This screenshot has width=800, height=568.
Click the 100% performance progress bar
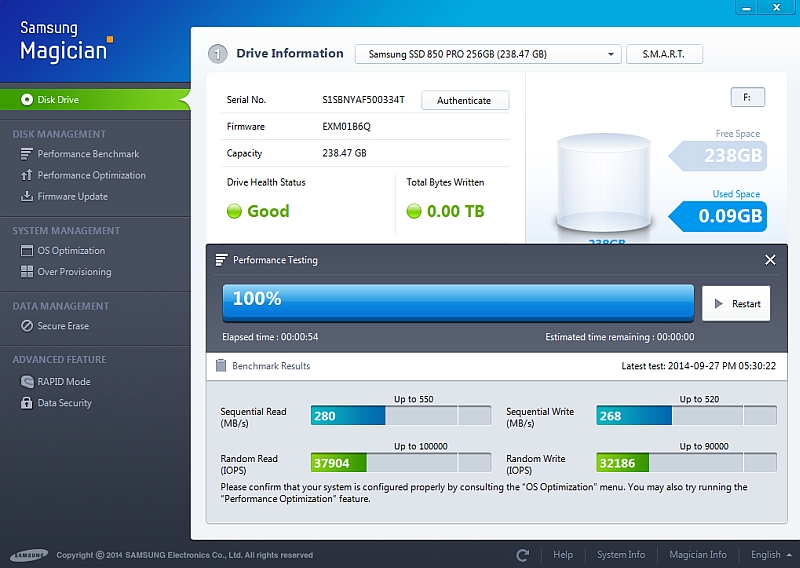click(458, 303)
